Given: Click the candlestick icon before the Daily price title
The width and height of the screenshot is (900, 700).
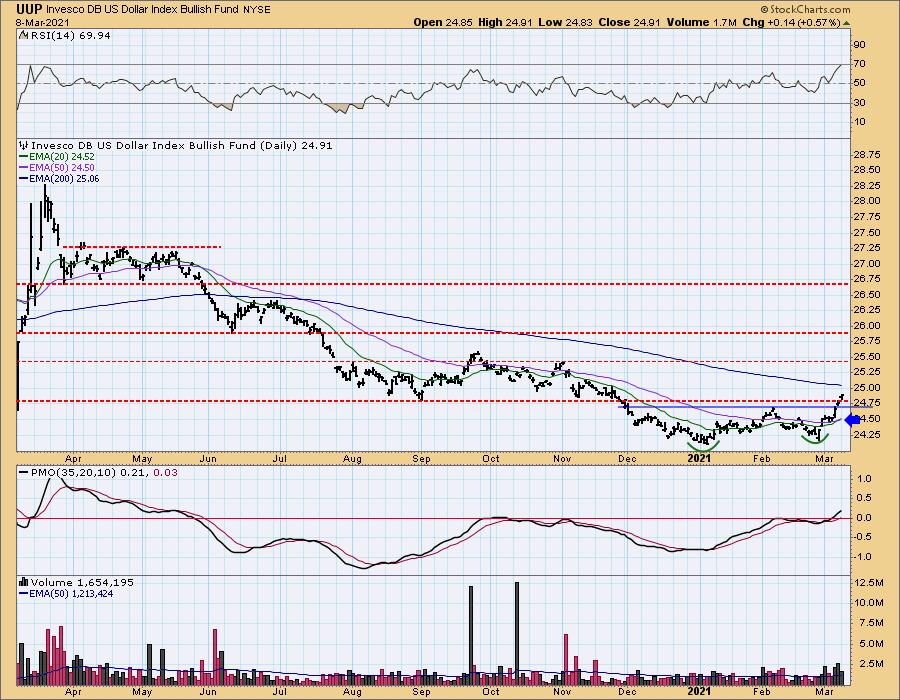Looking at the screenshot, I should pyautogui.click(x=24, y=146).
